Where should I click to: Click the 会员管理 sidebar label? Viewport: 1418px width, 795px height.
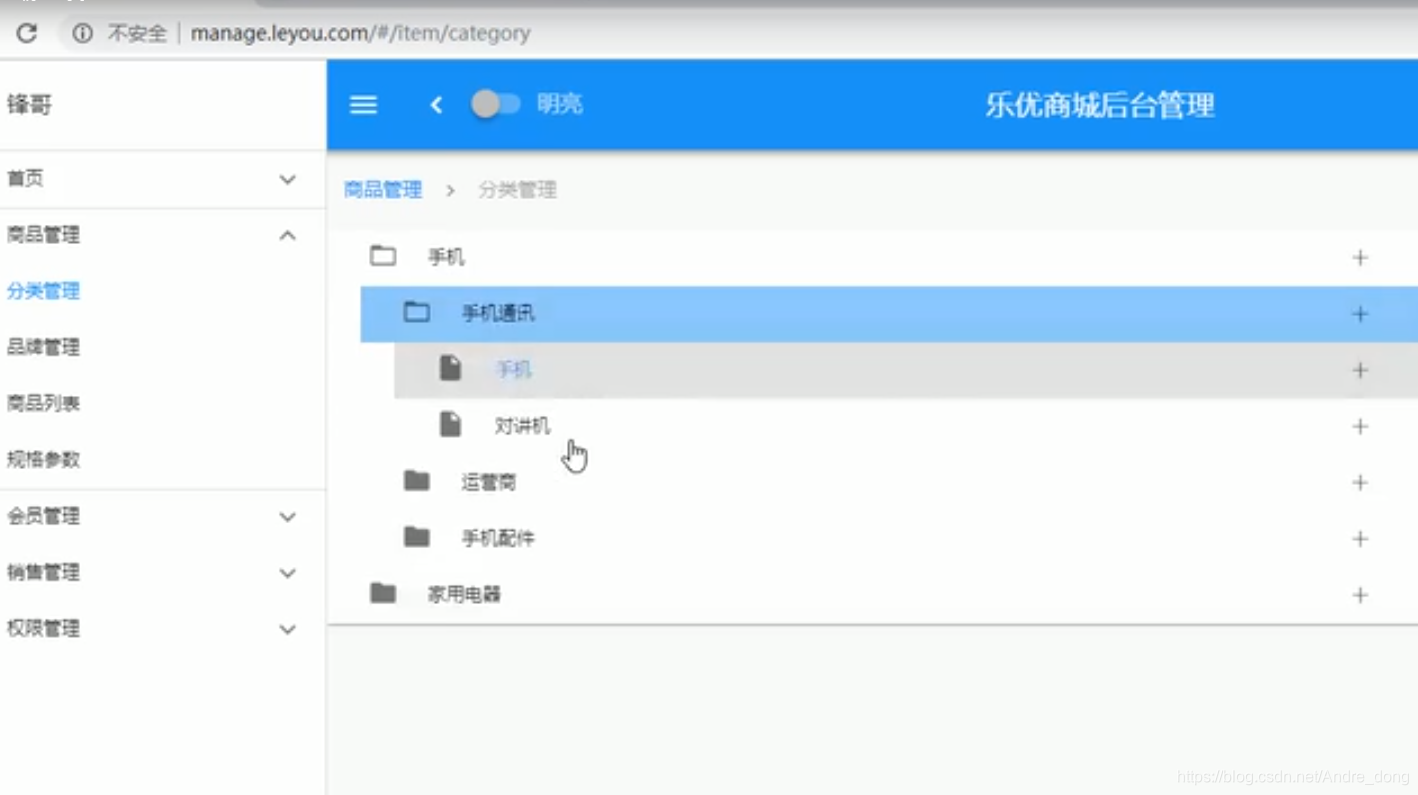click(x=43, y=516)
